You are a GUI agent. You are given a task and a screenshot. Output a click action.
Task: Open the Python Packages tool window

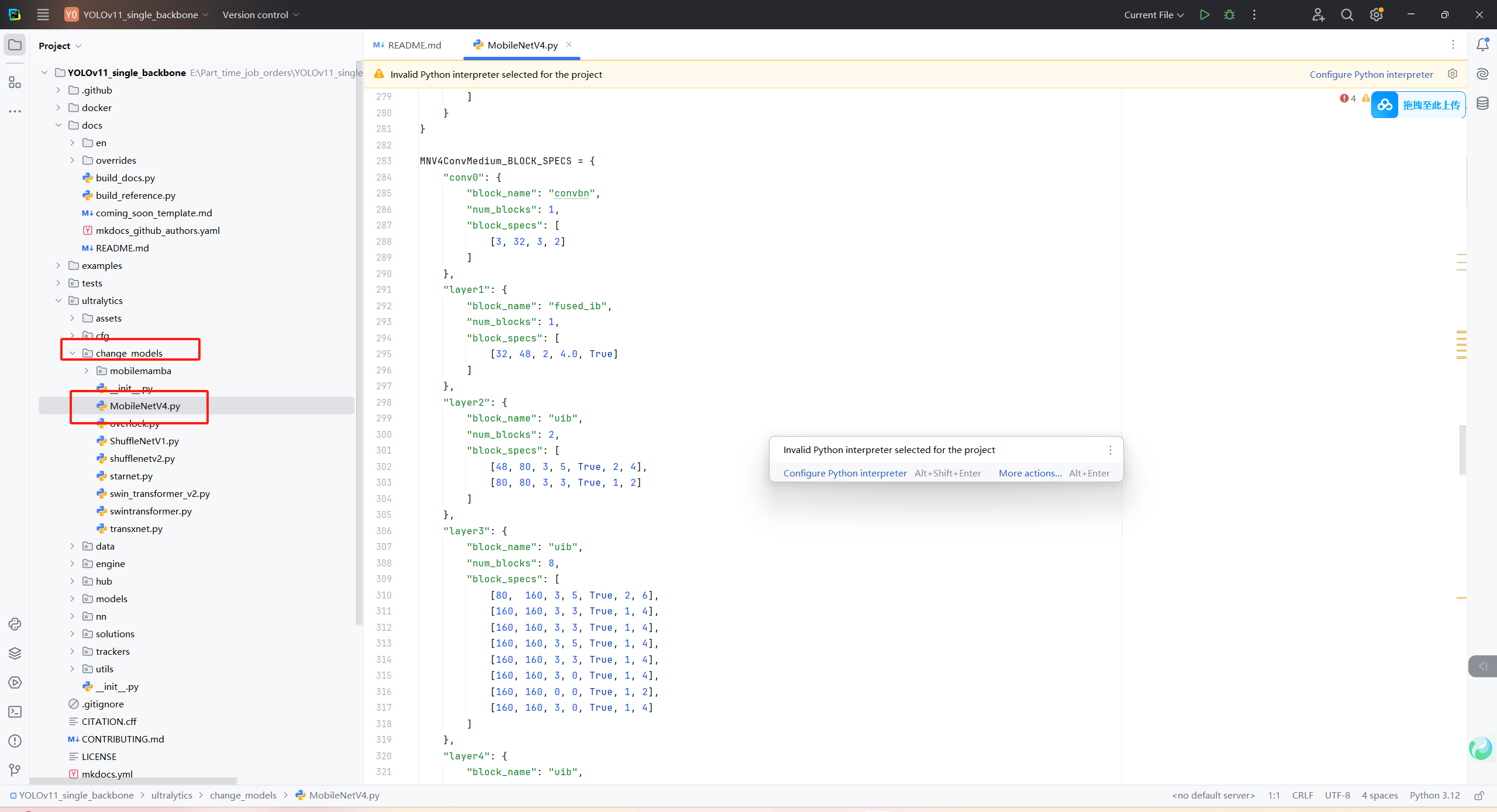(15, 653)
